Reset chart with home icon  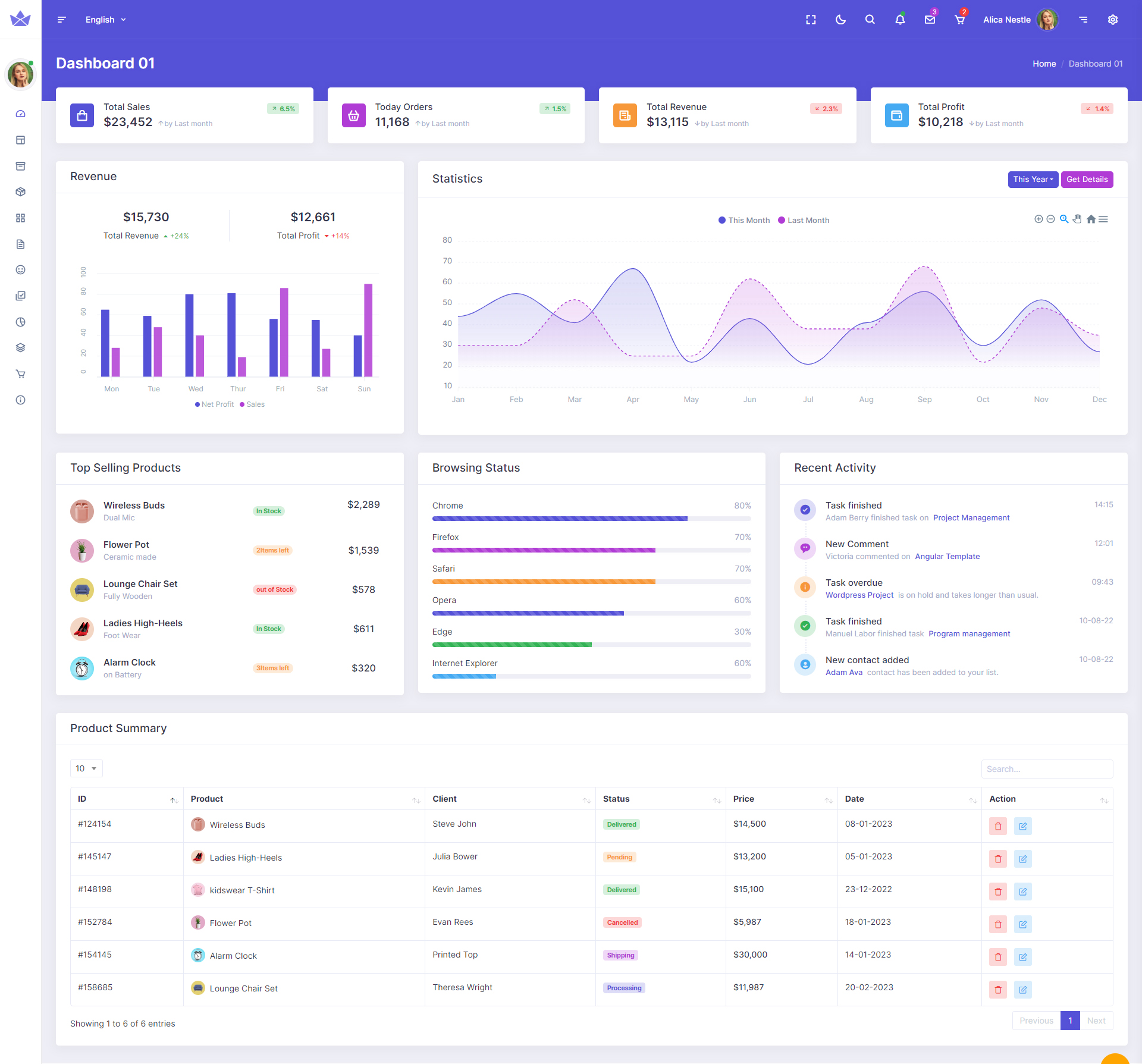click(x=1091, y=219)
